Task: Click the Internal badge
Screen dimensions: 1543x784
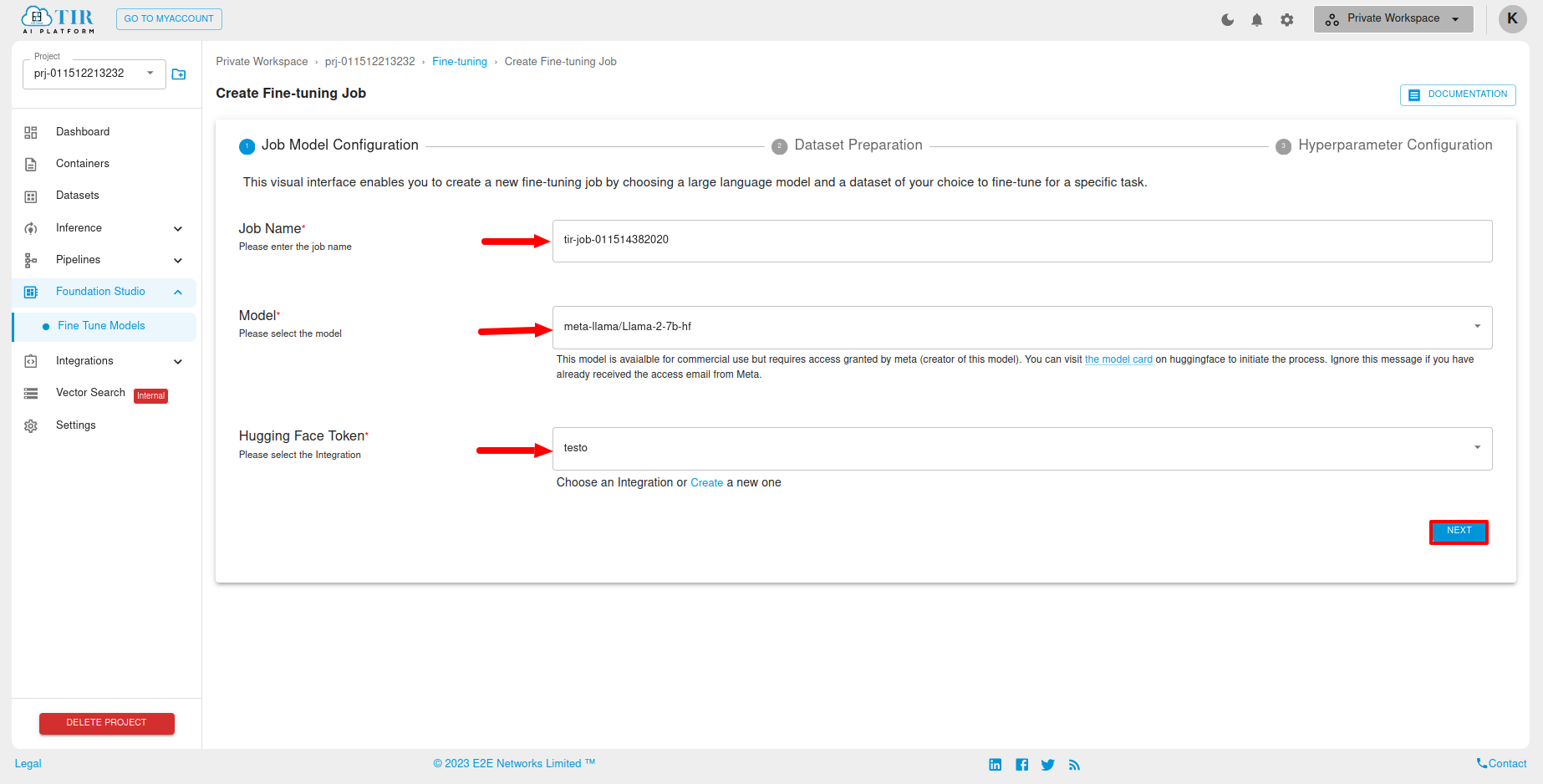Action: click(x=151, y=396)
